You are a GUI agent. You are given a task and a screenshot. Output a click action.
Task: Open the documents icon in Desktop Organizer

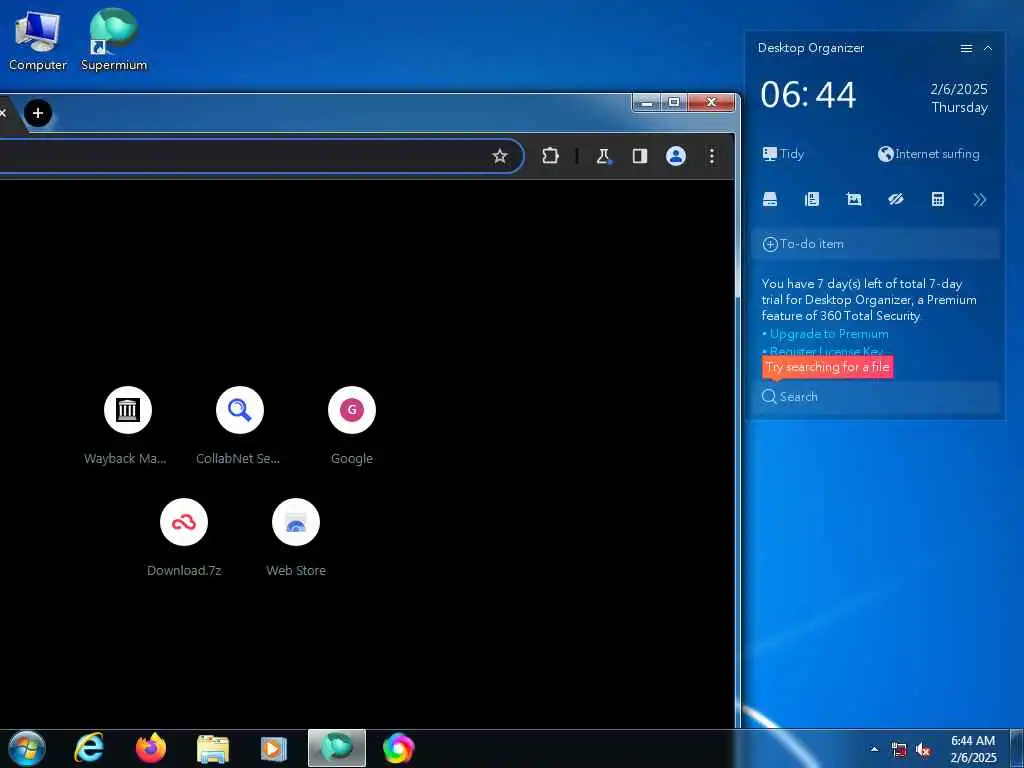(x=812, y=200)
